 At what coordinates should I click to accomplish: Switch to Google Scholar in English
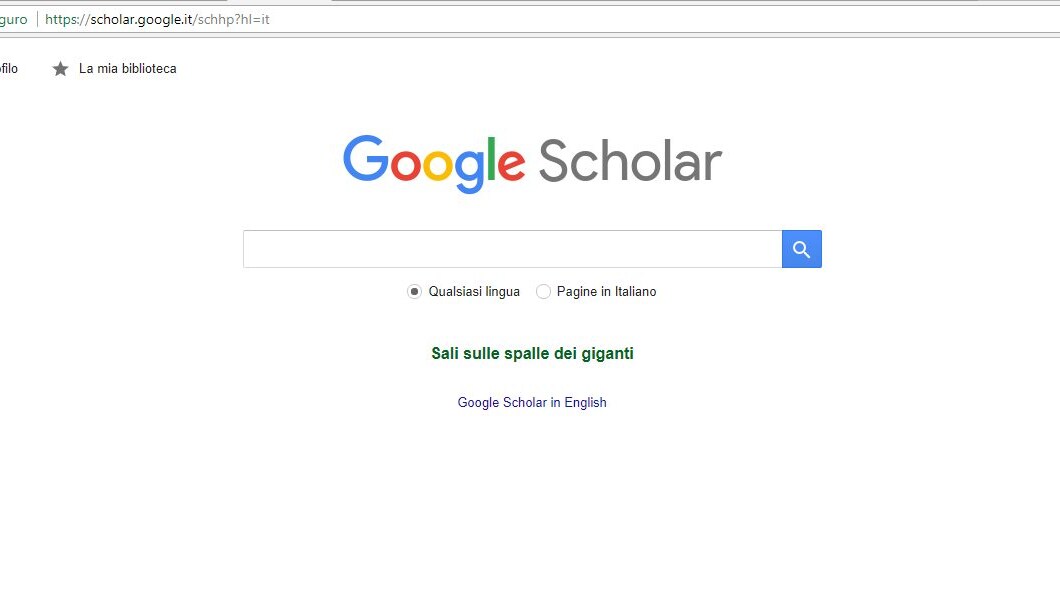tap(532, 403)
